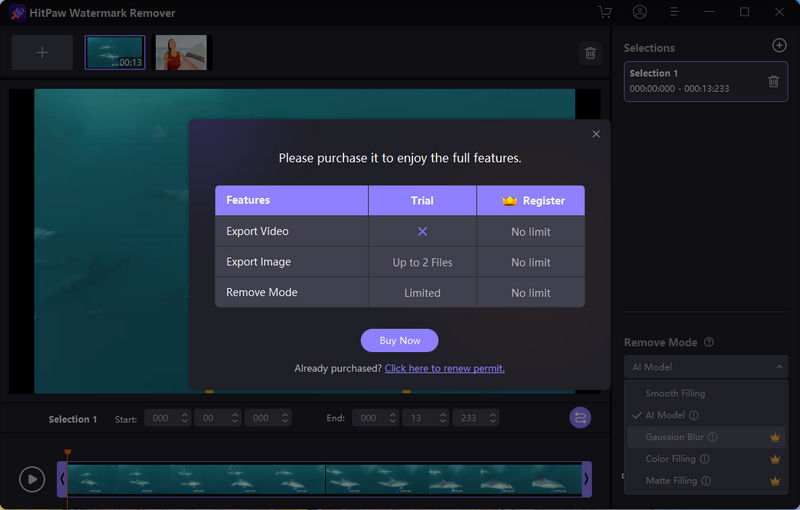Delete Selection 1 with its trash icon
The width and height of the screenshot is (800, 510).
coord(773,81)
